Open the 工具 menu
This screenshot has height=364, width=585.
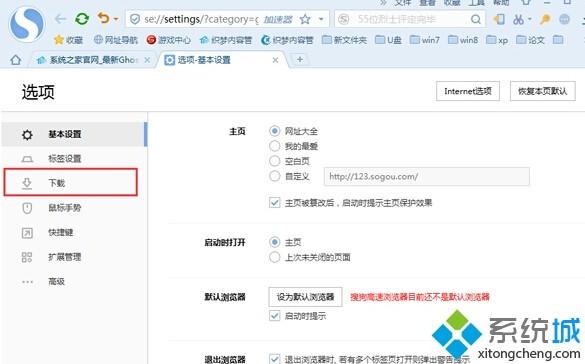point(477,3)
